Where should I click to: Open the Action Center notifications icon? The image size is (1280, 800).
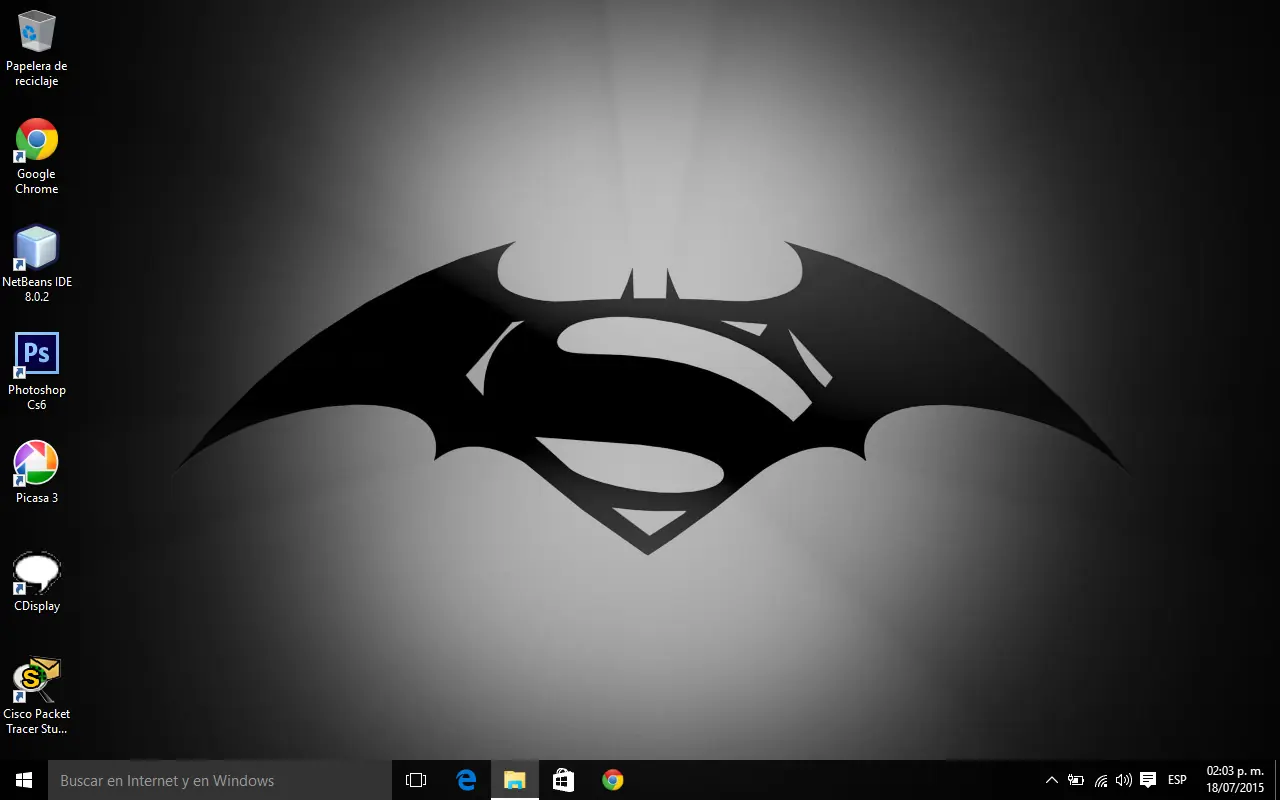click(x=1148, y=780)
